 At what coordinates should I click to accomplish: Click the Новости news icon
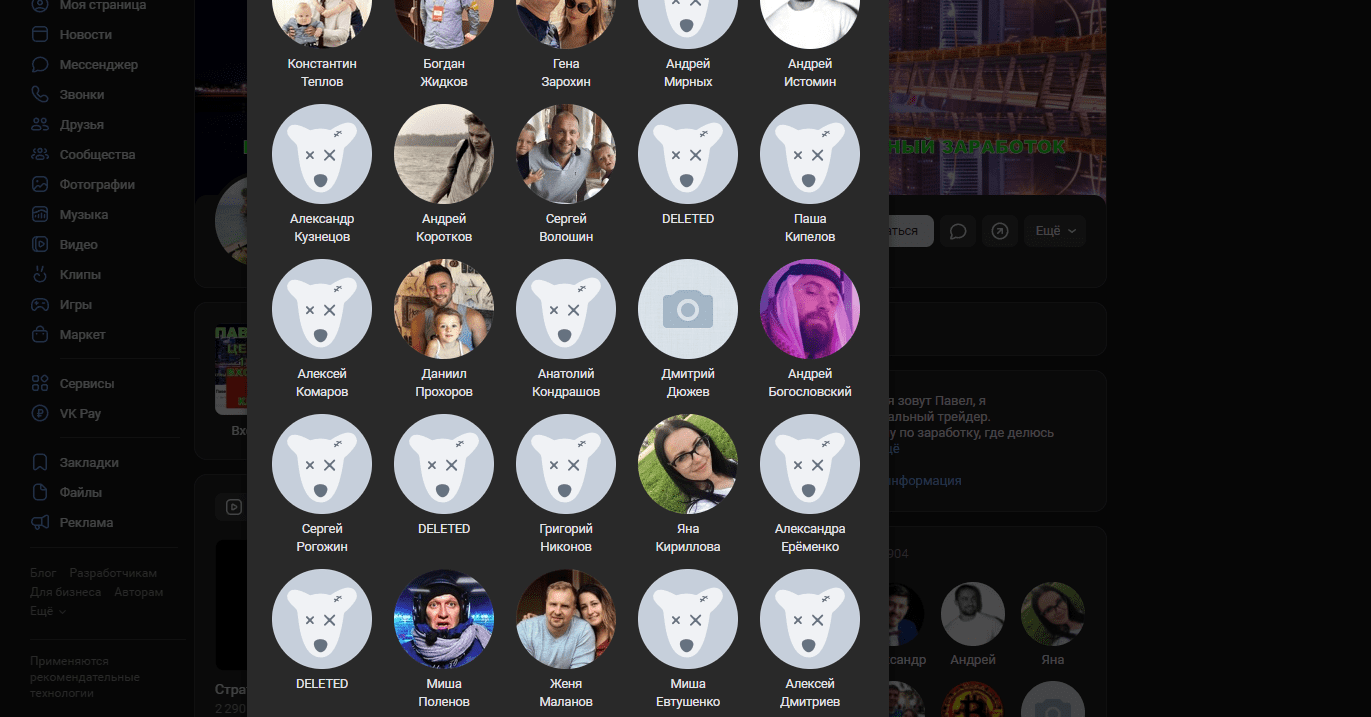click(x=40, y=34)
